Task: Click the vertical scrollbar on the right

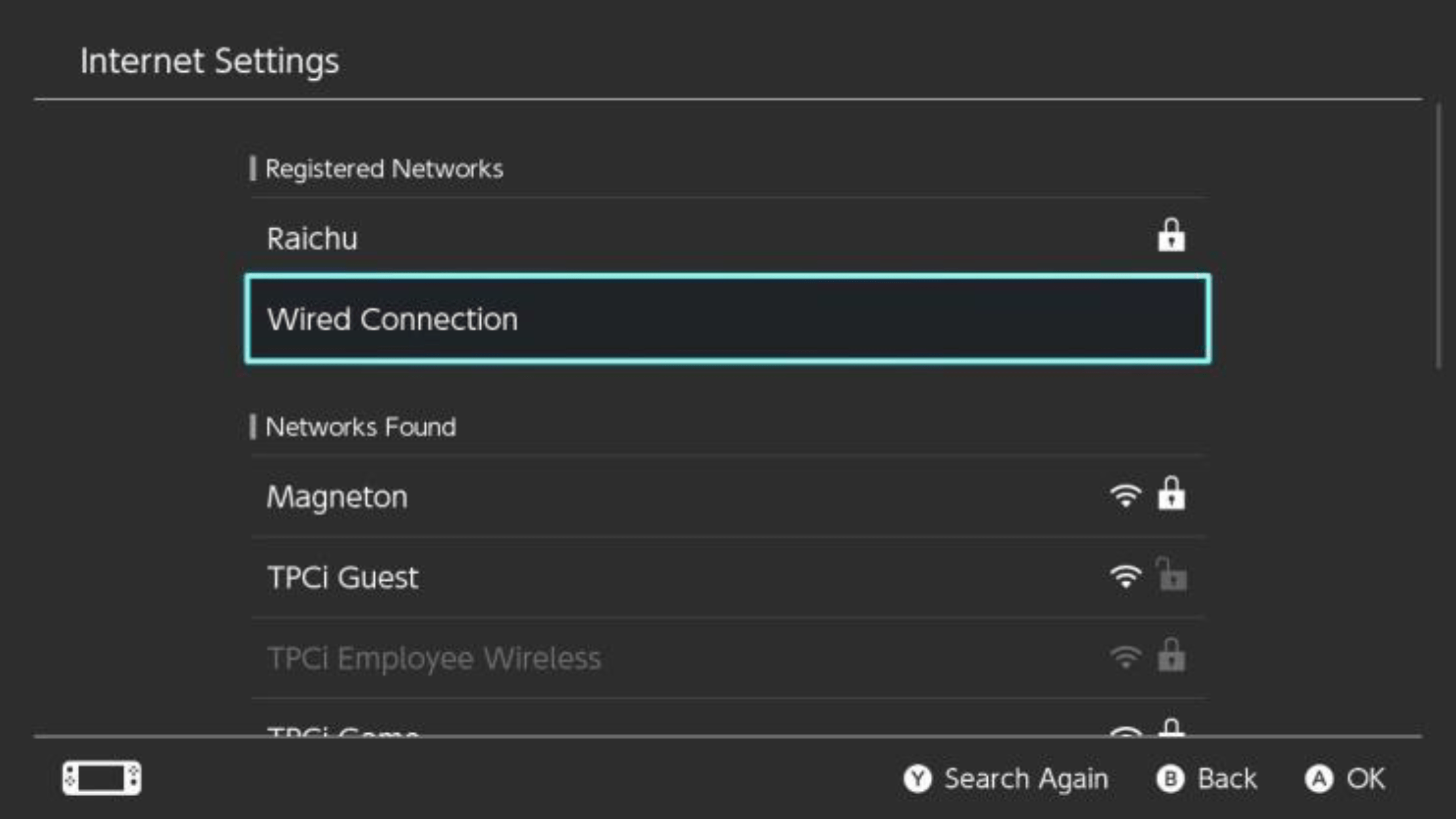Action: 1438,236
